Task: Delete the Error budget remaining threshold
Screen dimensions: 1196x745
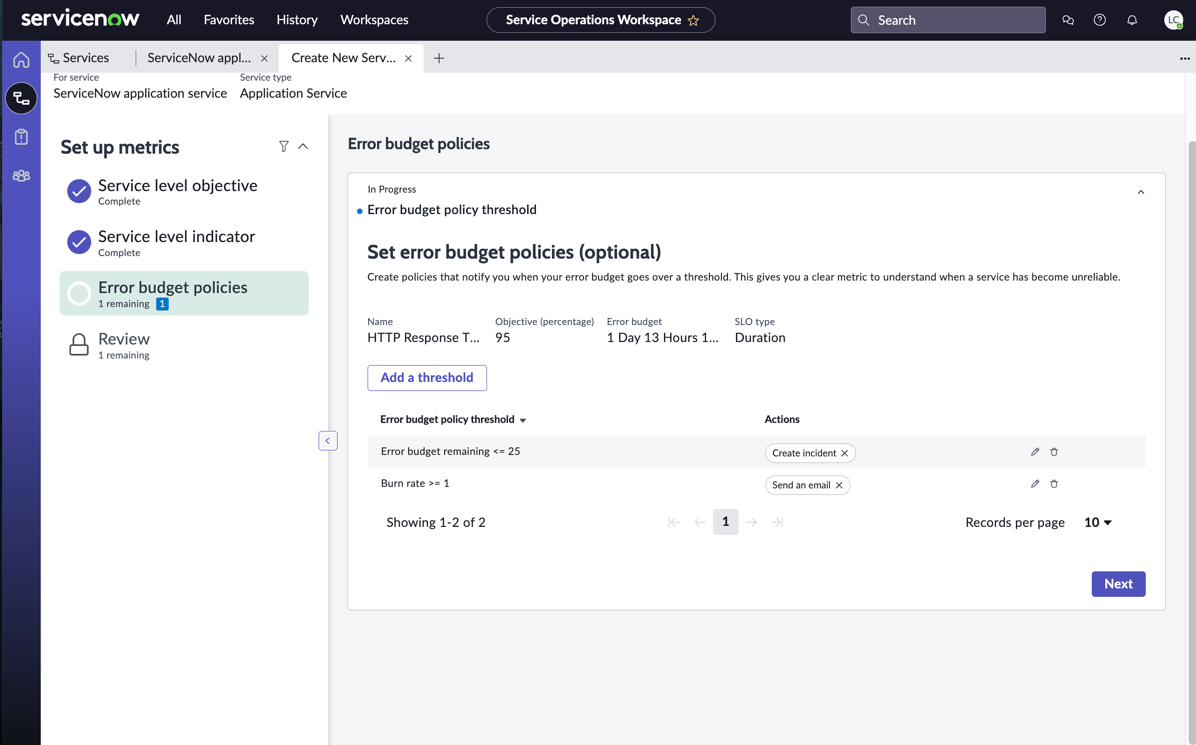Action: coord(1054,451)
